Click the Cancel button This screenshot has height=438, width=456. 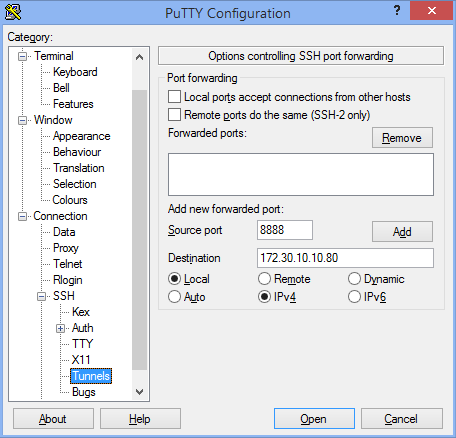[402, 419]
